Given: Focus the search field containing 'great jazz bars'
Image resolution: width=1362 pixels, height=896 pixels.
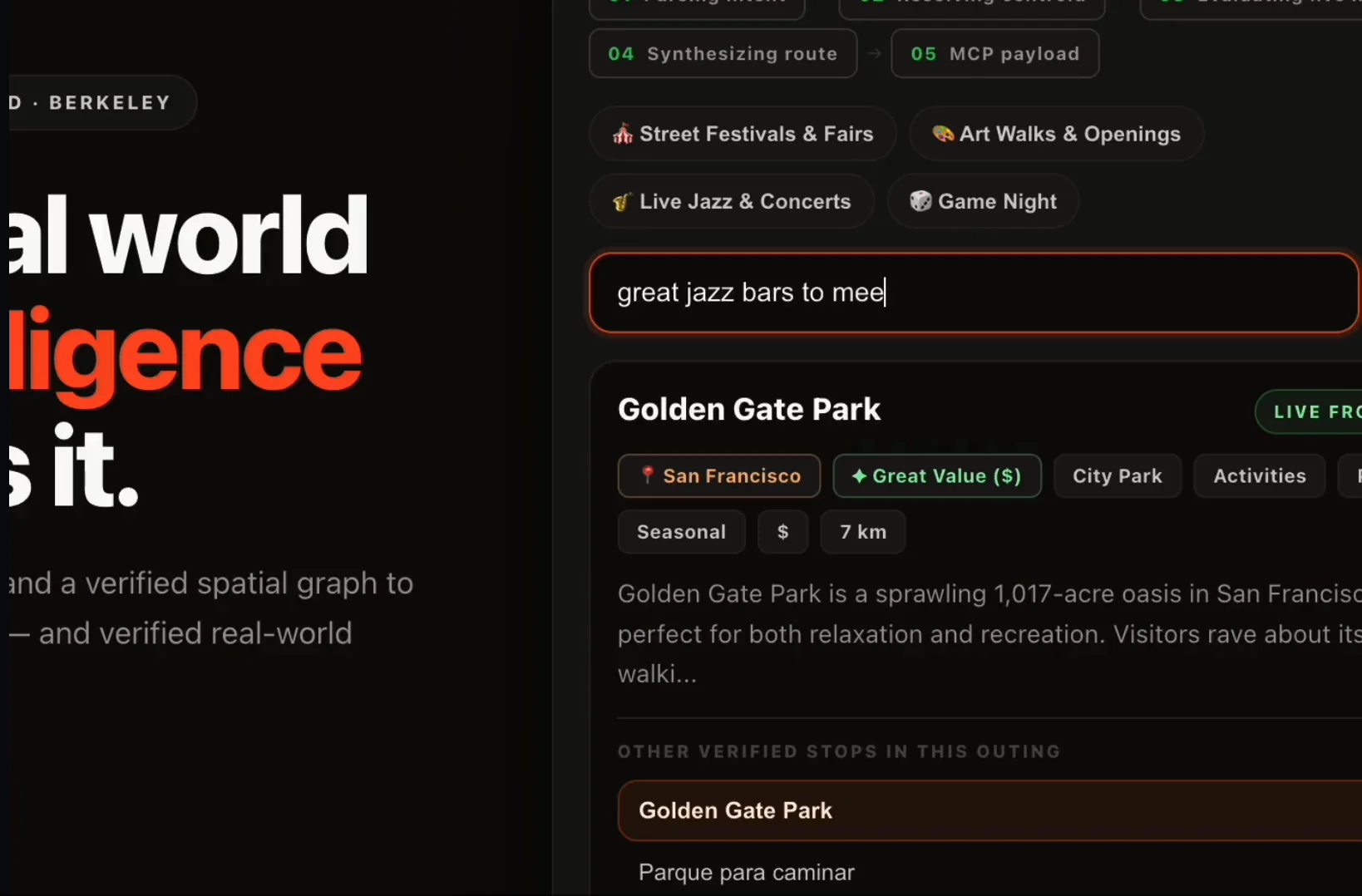Looking at the screenshot, I should [x=974, y=293].
